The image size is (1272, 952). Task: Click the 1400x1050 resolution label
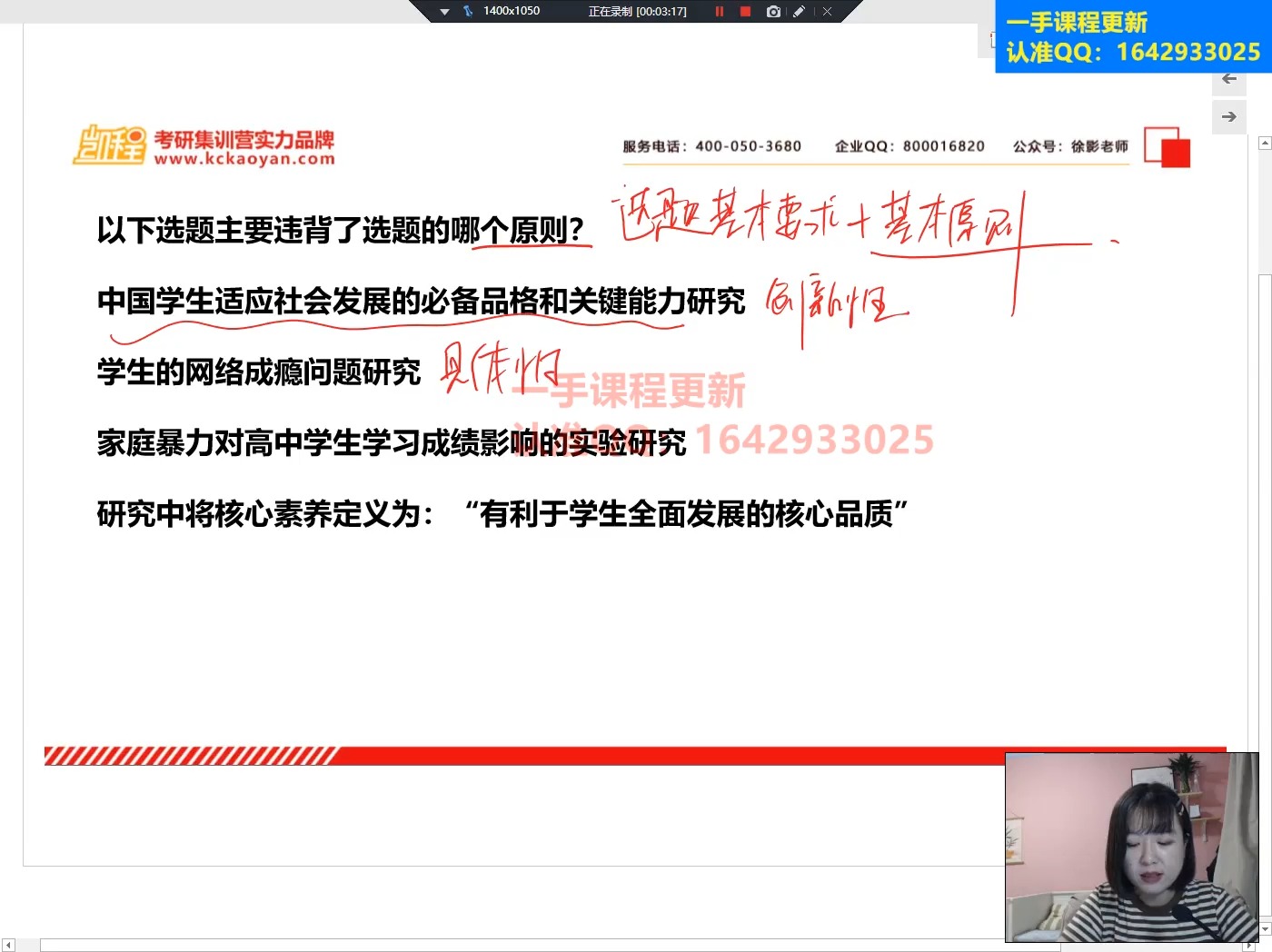click(x=512, y=11)
